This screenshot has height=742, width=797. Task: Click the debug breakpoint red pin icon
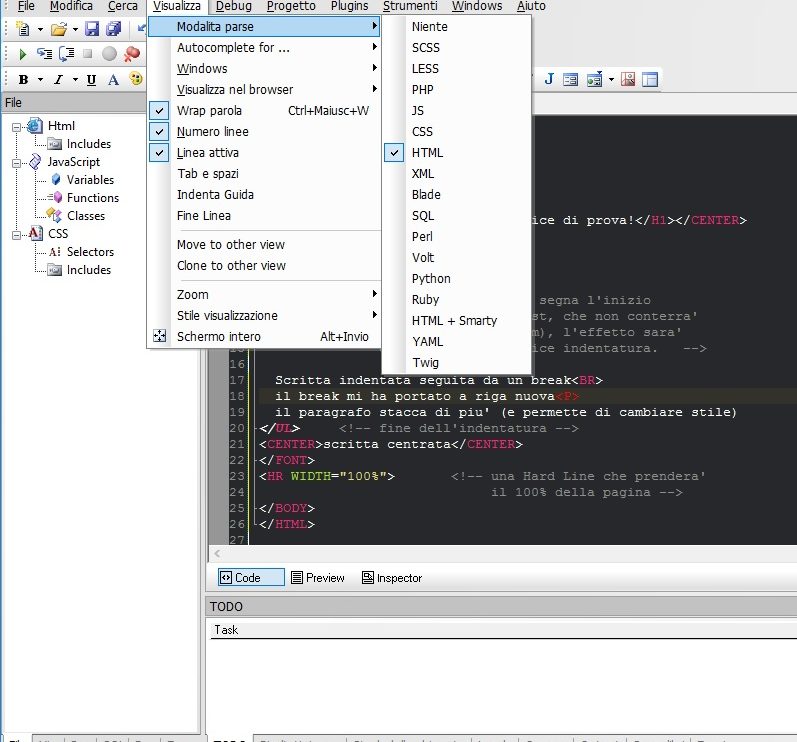click(131, 54)
